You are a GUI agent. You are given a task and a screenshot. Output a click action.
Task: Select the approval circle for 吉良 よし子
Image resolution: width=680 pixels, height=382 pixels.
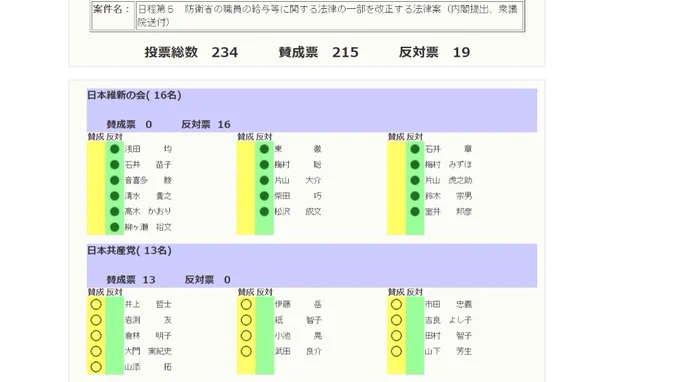396,320
